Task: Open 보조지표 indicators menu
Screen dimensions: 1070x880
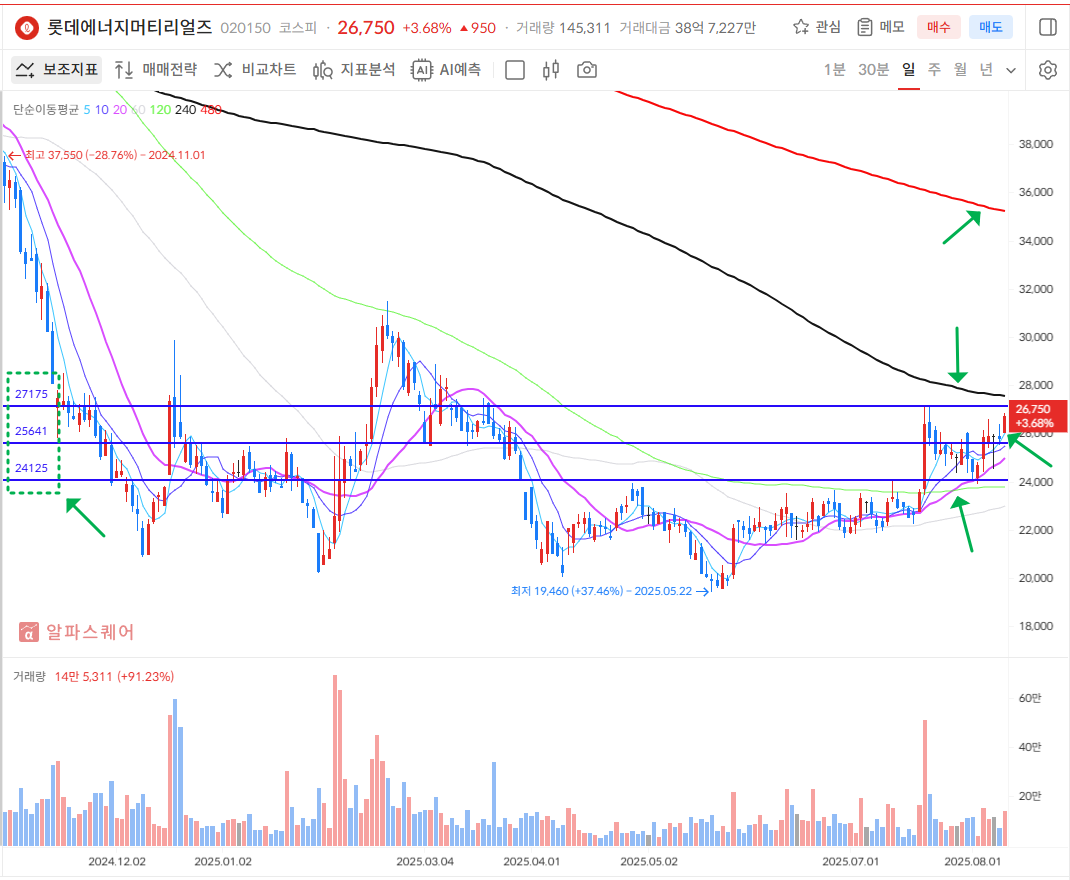Action: (x=57, y=70)
